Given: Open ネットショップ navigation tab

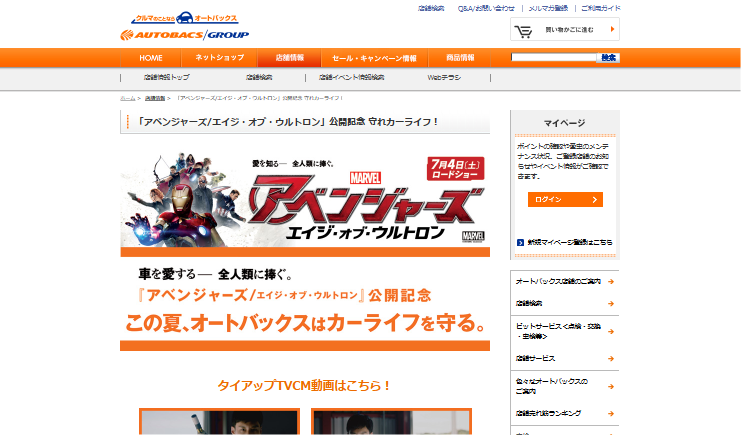Looking at the screenshot, I should click(220, 58).
